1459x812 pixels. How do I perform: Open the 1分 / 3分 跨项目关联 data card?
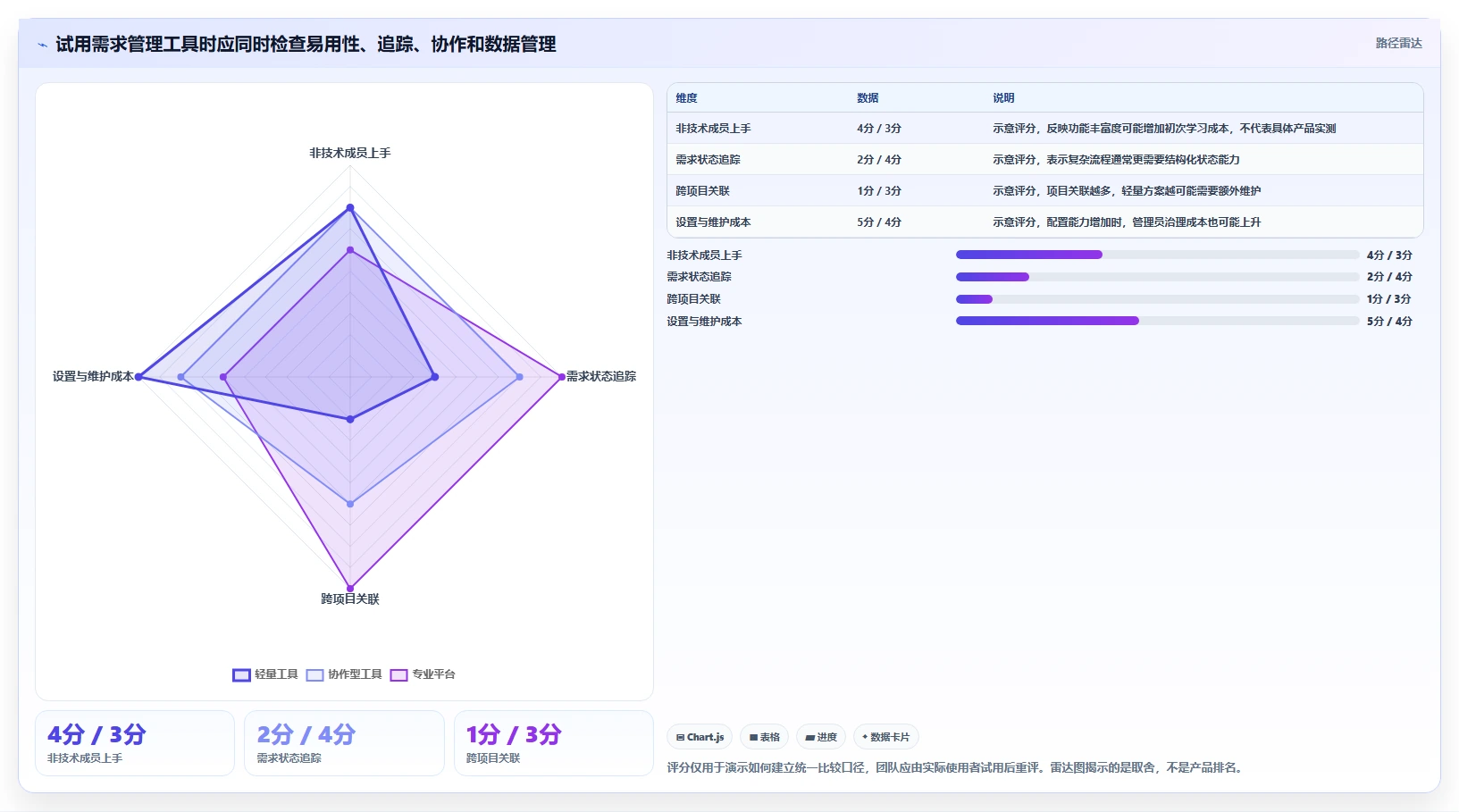coord(554,743)
